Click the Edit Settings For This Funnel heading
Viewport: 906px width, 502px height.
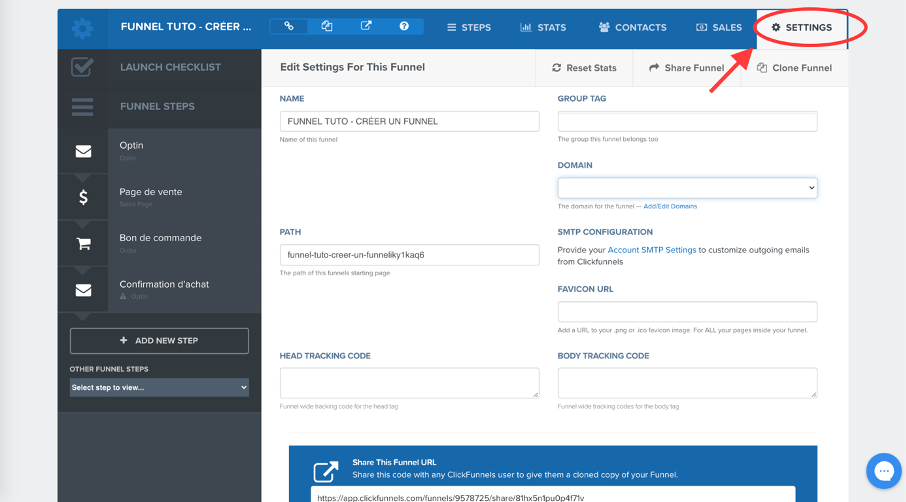pyautogui.click(x=352, y=67)
